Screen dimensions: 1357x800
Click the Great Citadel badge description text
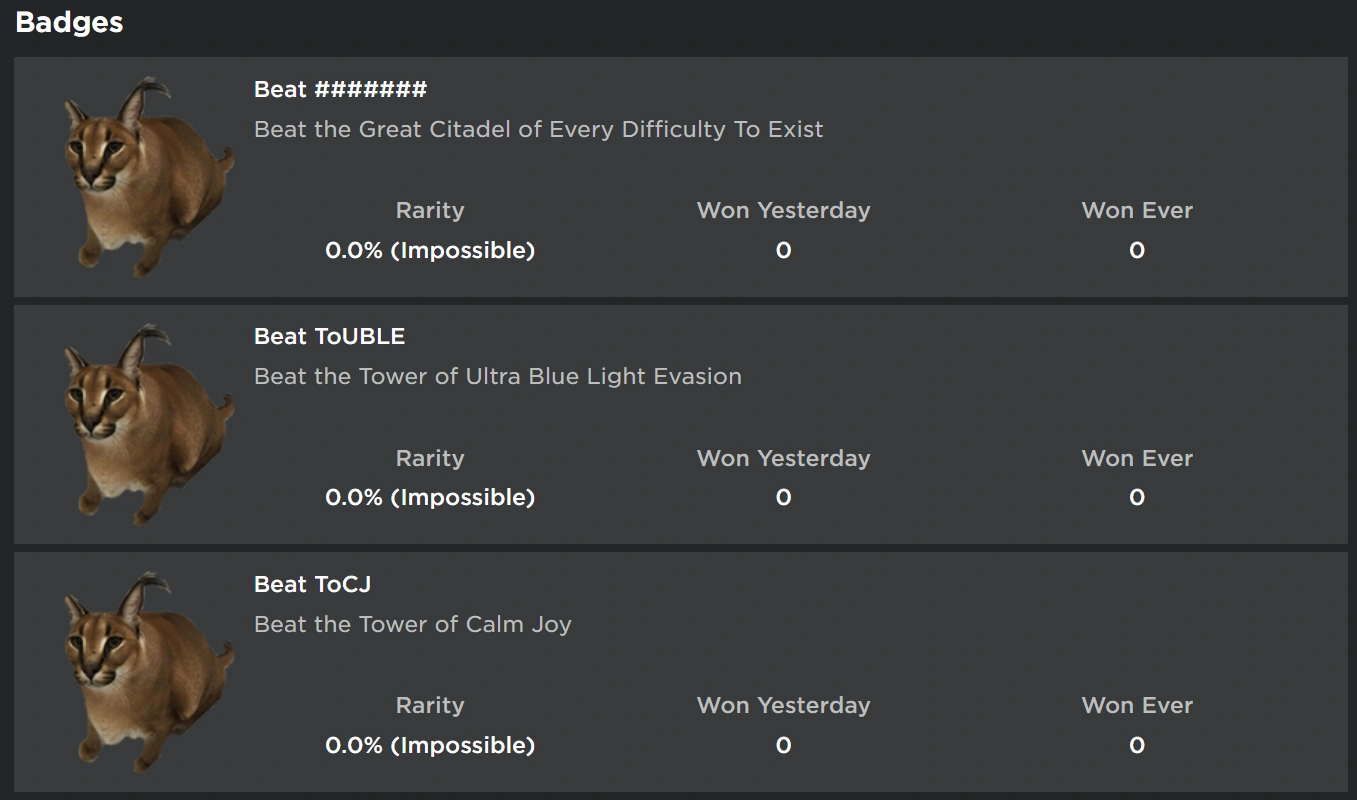pos(538,130)
